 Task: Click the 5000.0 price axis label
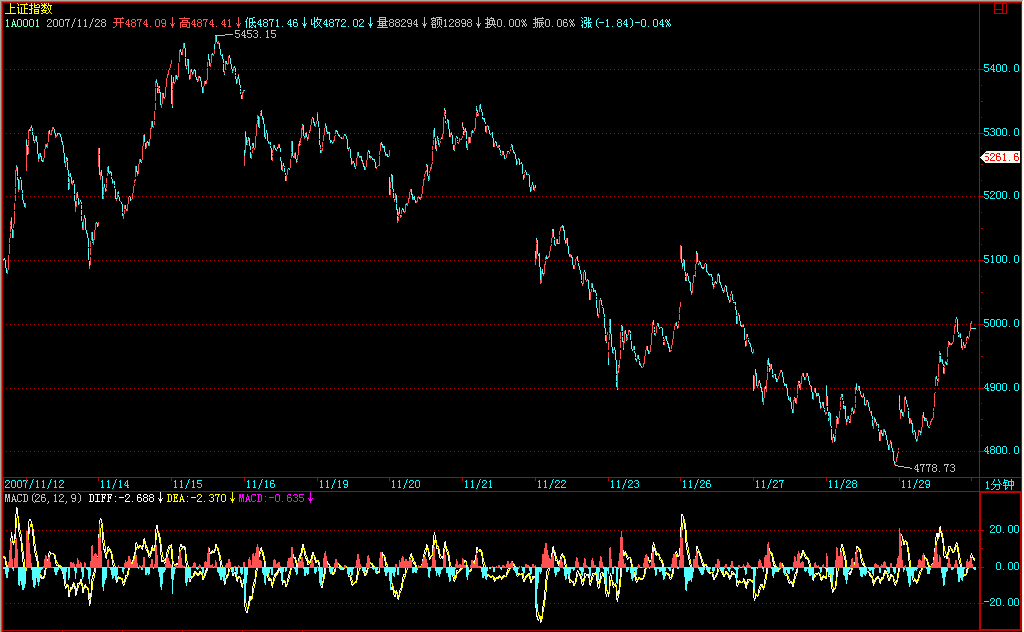pos(1000,324)
